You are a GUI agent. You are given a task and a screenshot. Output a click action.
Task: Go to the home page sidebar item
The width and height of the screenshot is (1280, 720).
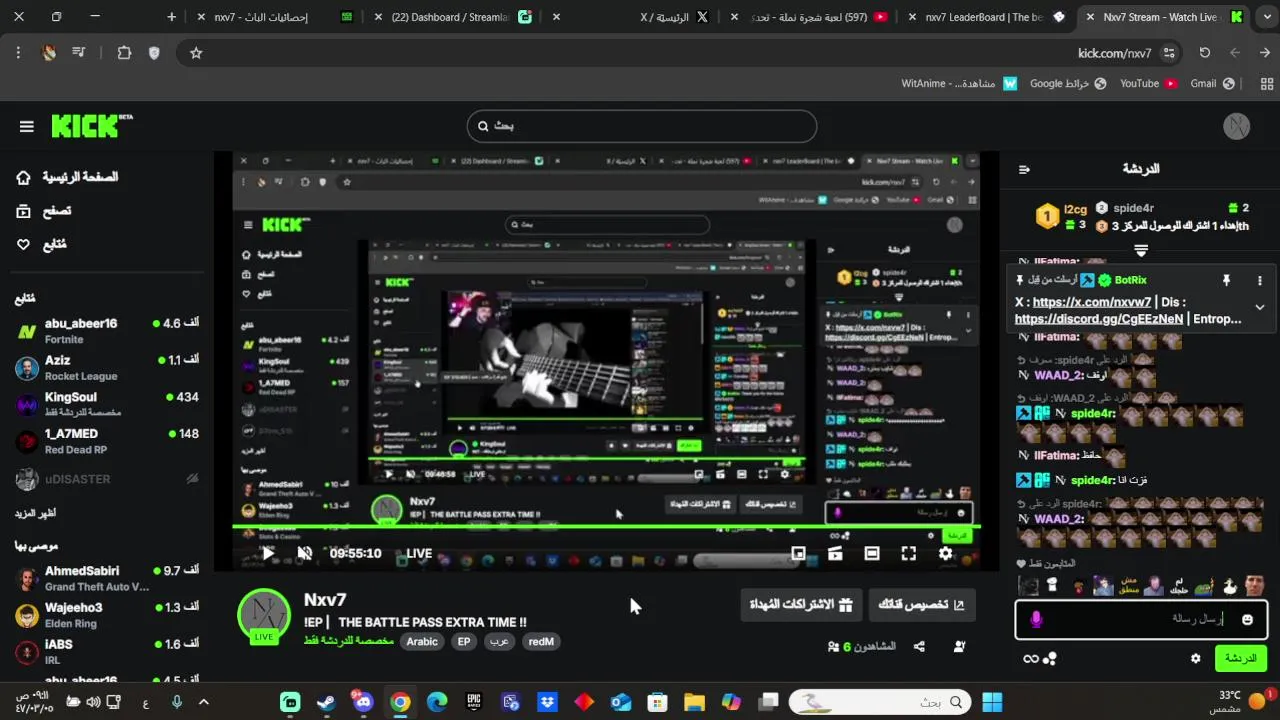click(67, 177)
